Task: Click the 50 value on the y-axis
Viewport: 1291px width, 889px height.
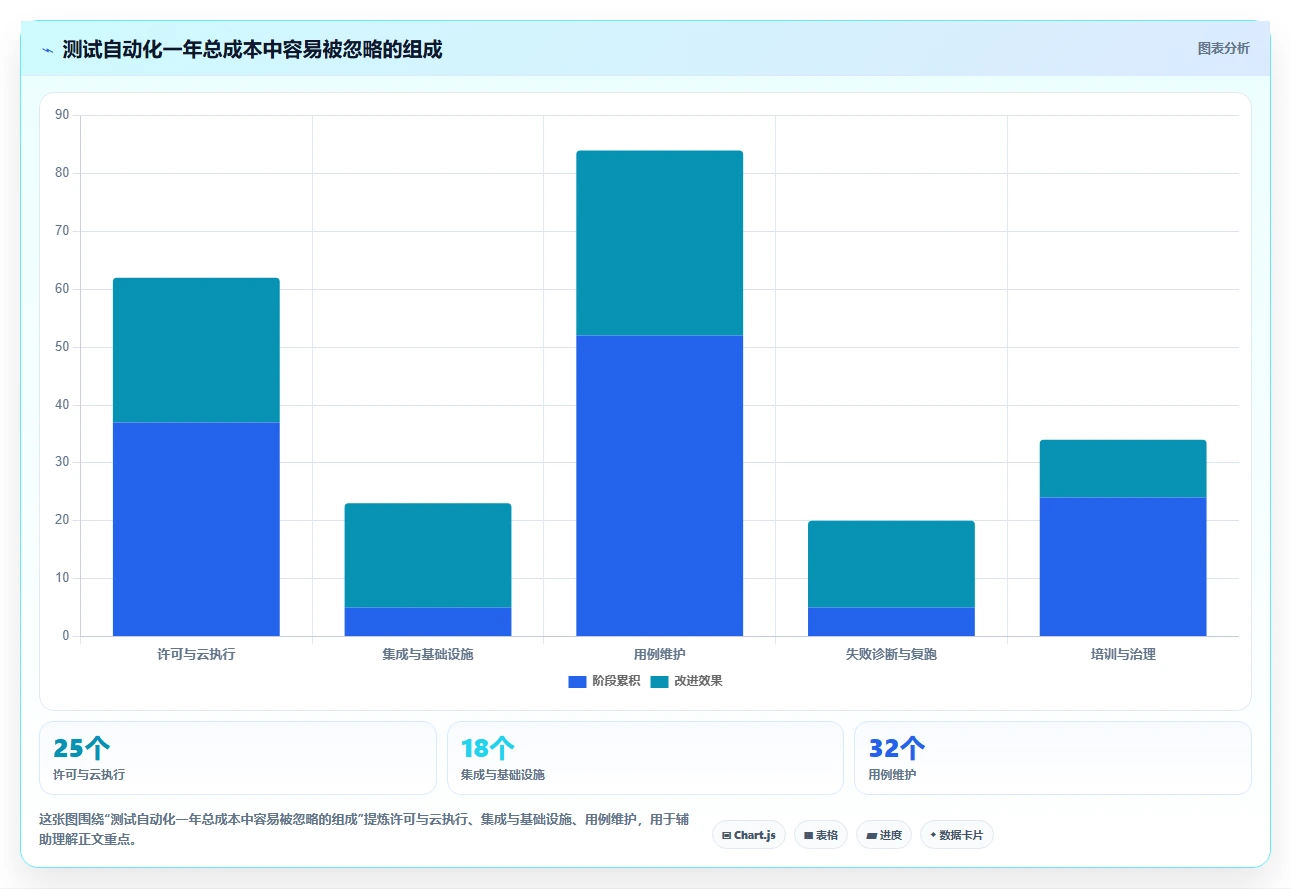Action: 62,347
